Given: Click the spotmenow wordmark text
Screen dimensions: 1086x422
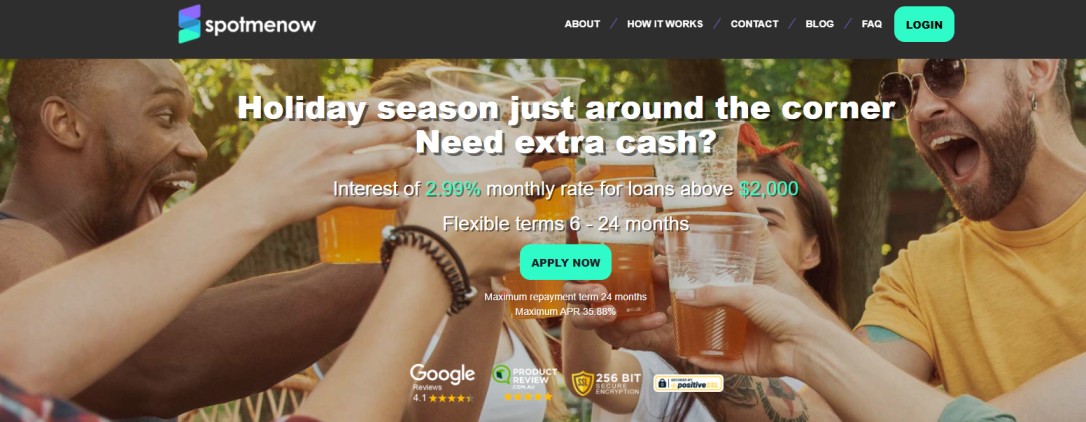Looking at the screenshot, I should [x=260, y=26].
